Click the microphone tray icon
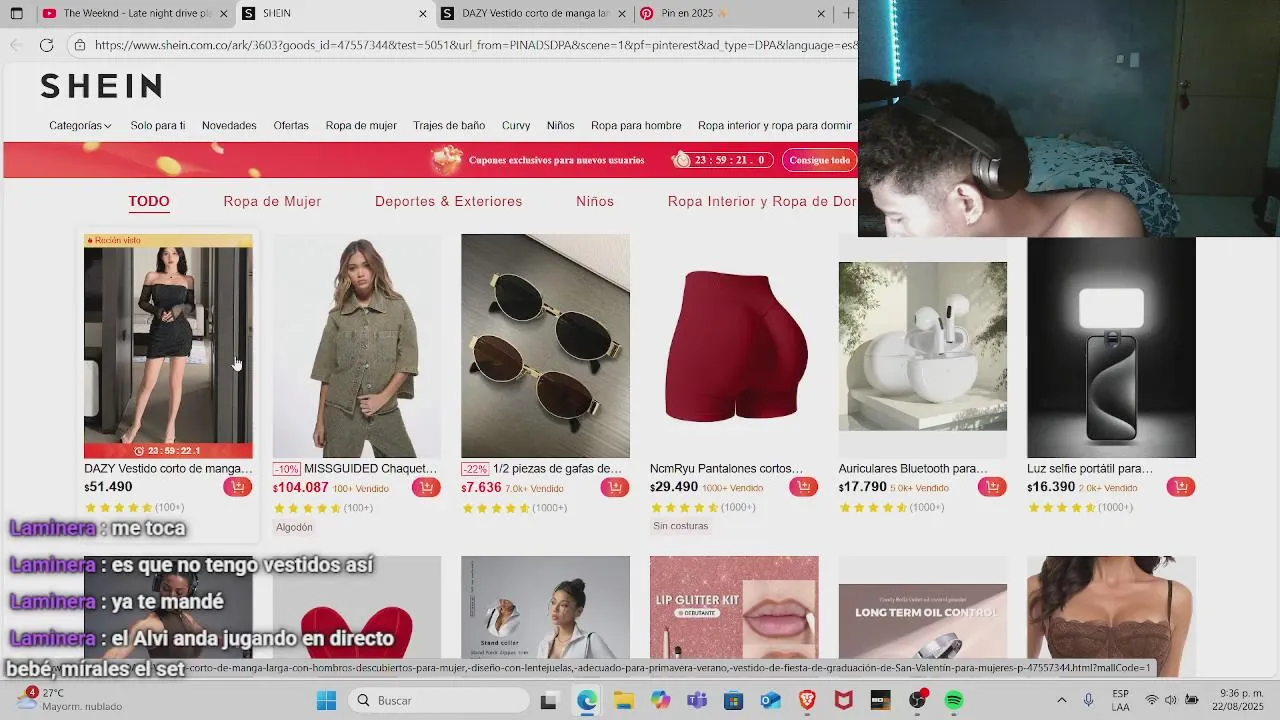 coord(1088,700)
